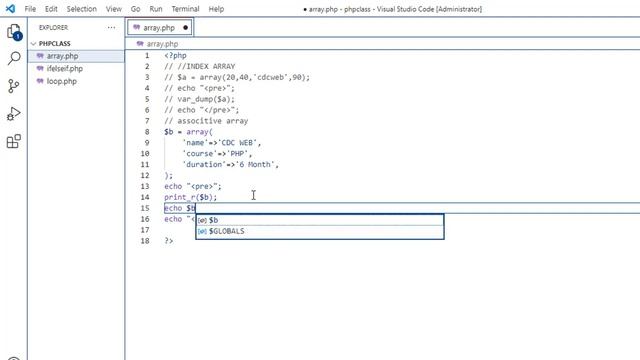640x360 pixels.
Task: Click the 'duration'=>'6 Month' line
Action: [231, 164]
